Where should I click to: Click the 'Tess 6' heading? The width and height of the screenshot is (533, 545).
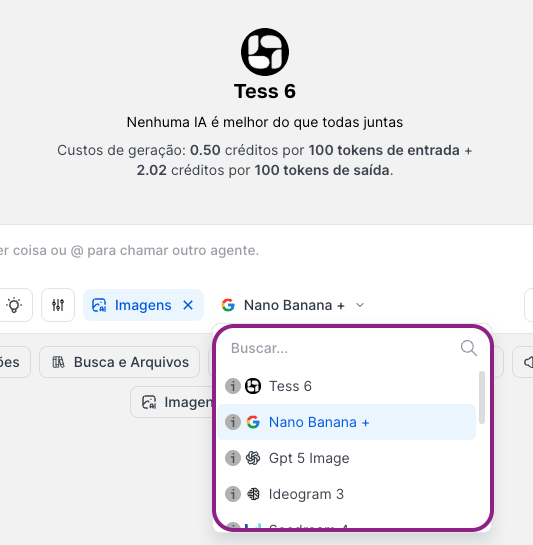click(x=265, y=91)
